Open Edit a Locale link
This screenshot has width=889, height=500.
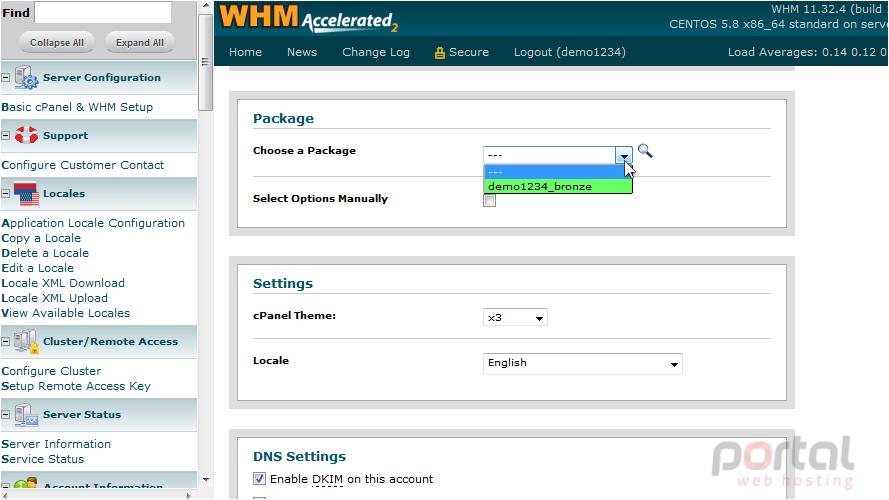37,268
